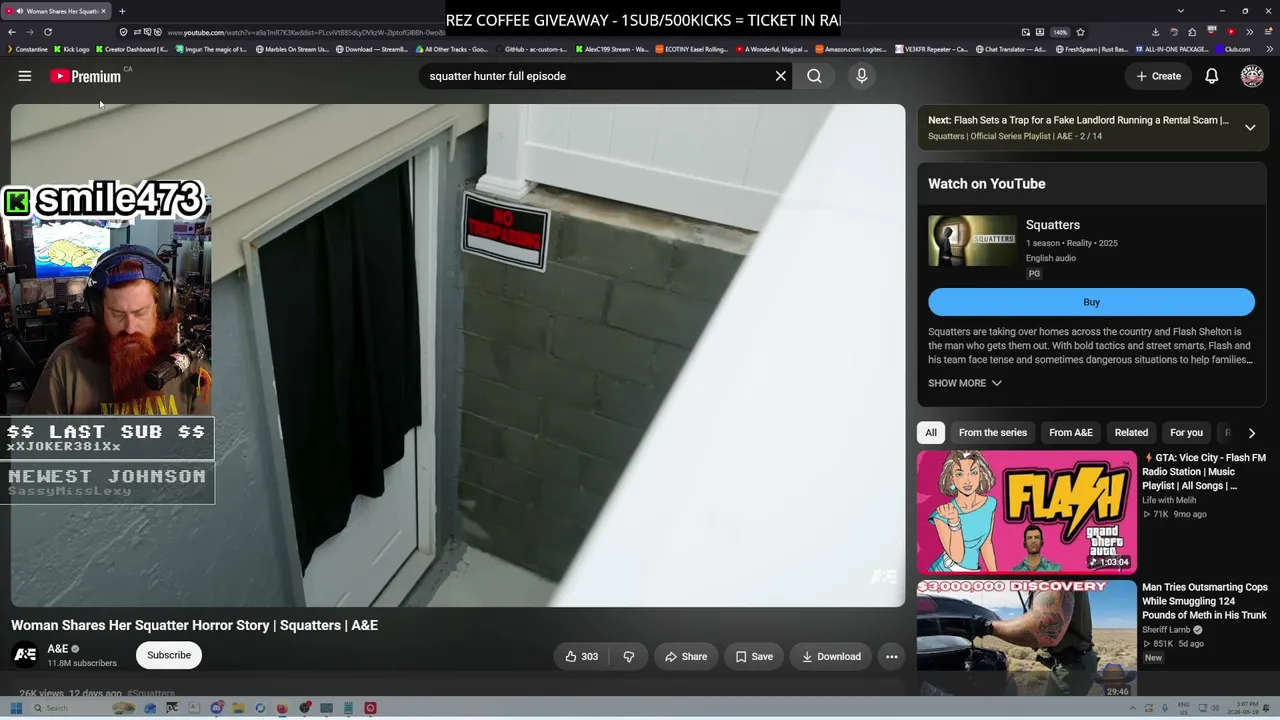Save the video to a playlist
1280x720 pixels.
(754, 657)
